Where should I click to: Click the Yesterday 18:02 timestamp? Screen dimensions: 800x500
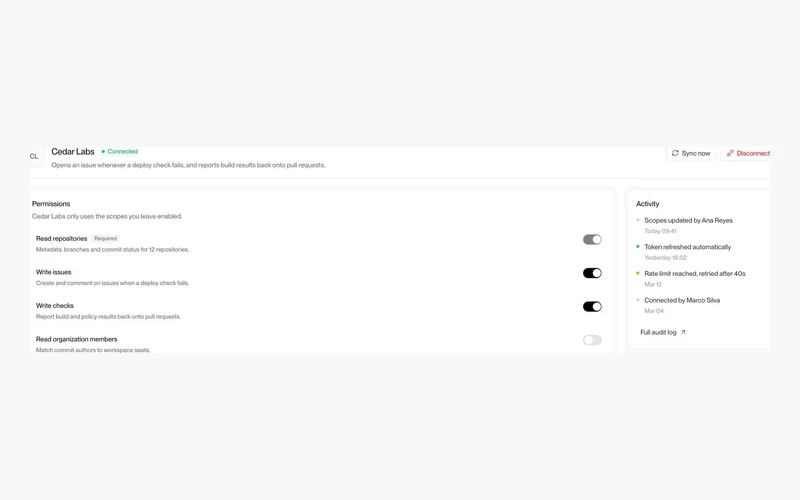665,258
